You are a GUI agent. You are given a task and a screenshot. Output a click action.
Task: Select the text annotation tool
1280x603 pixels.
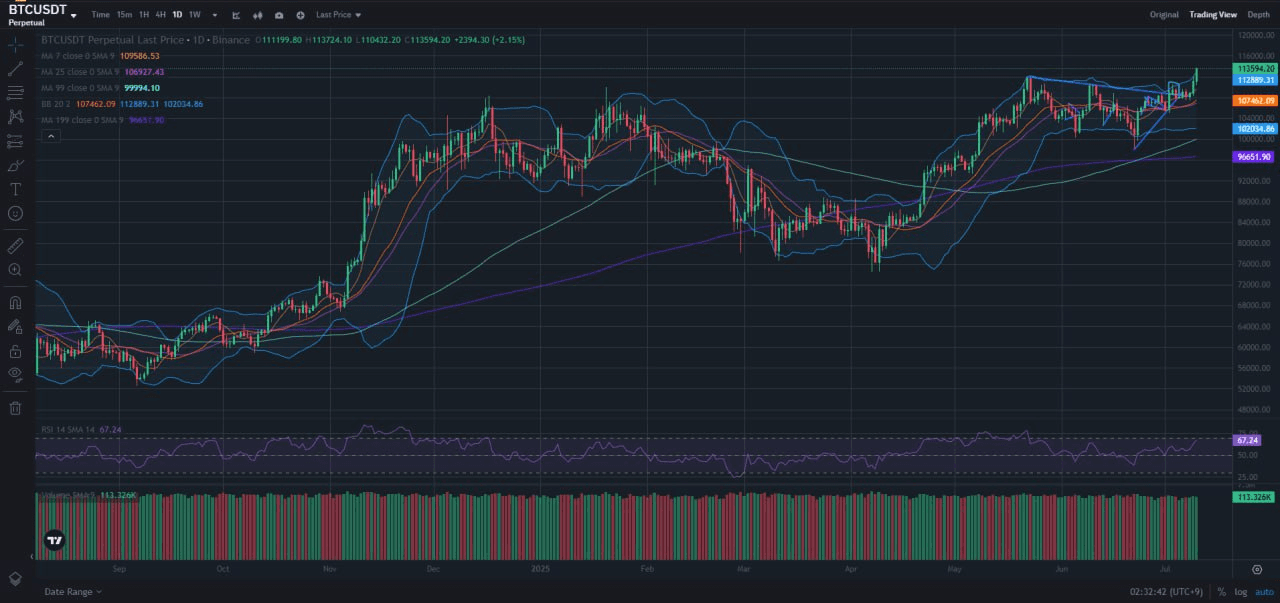click(15, 189)
